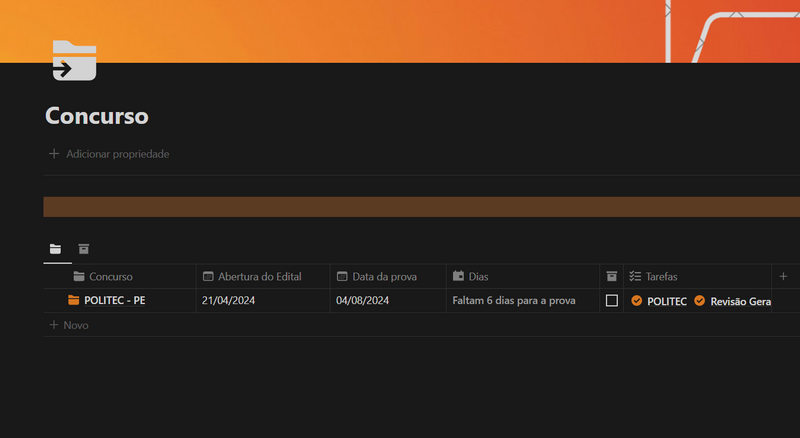This screenshot has height=438, width=800.
Task: Open the folder database view tab
Action: point(56,249)
